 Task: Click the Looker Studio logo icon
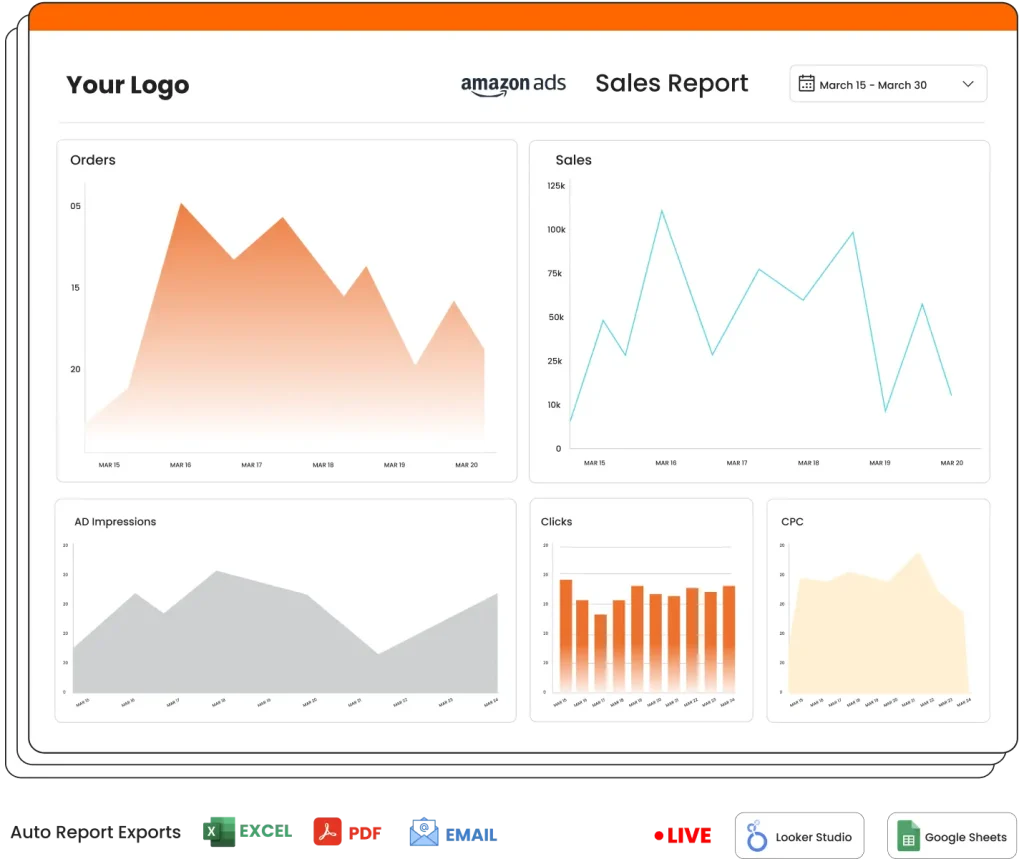click(759, 837)
